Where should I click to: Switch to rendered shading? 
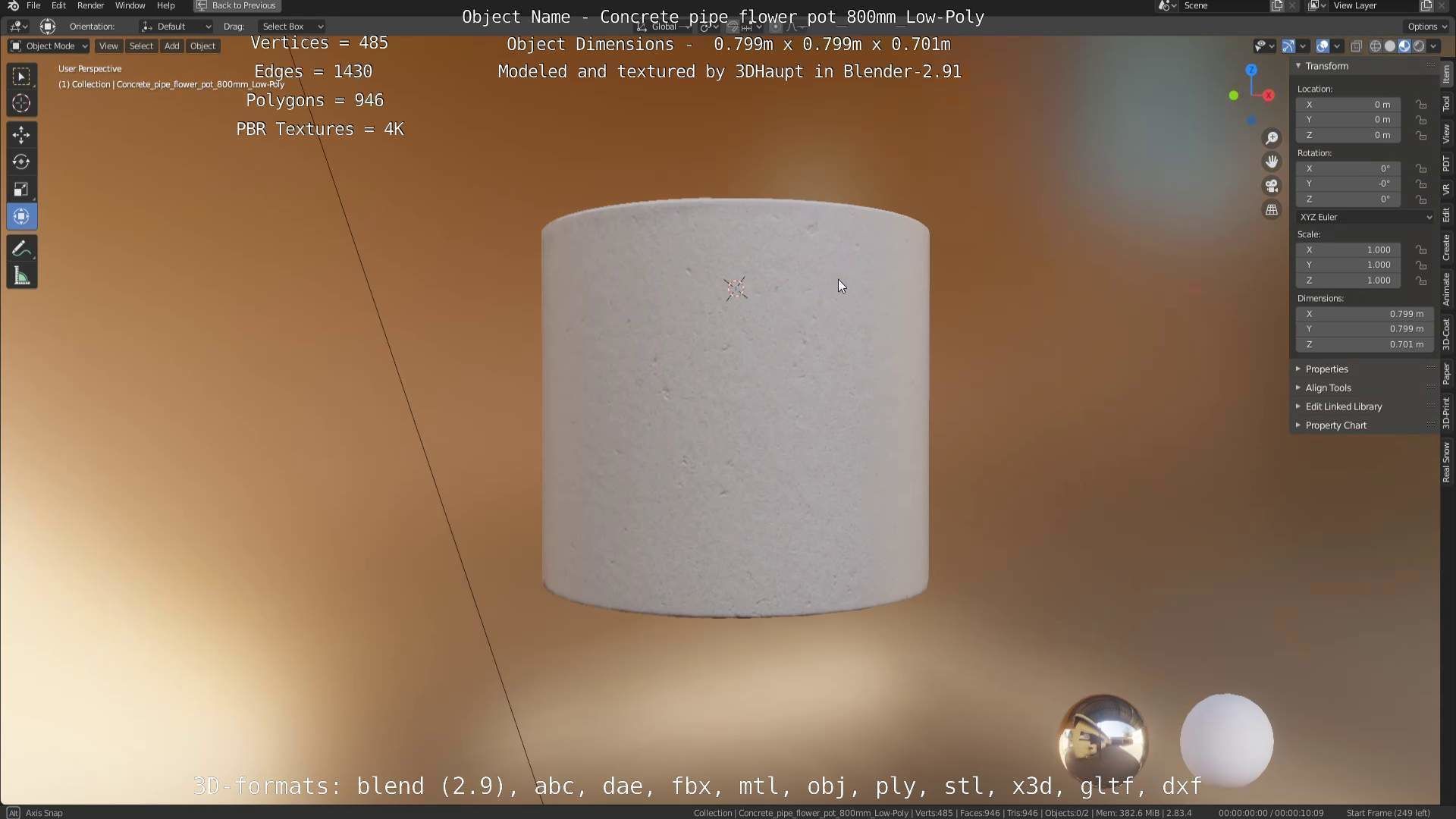coord(1419,46)
